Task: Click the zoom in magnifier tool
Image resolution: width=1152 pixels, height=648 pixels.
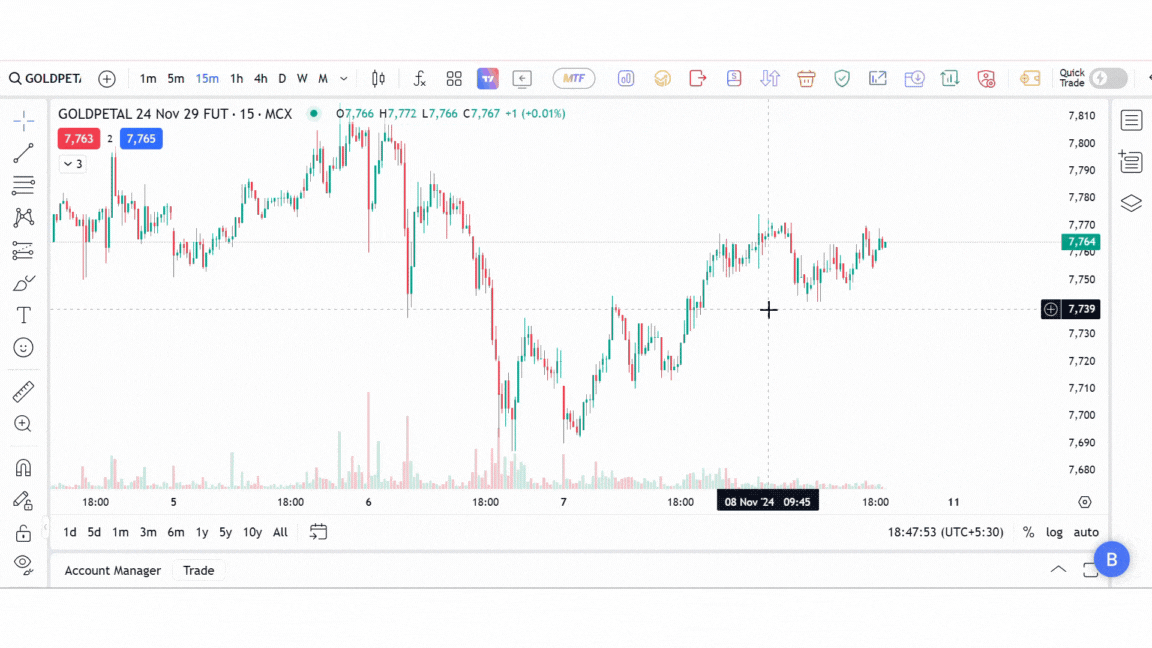Action: [23, 424]
